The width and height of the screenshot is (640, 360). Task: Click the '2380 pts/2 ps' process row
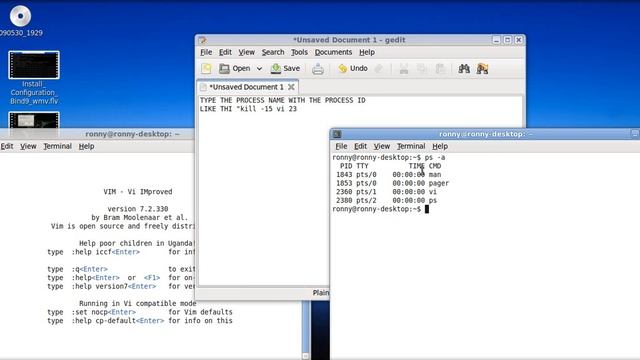coord(387,200)
